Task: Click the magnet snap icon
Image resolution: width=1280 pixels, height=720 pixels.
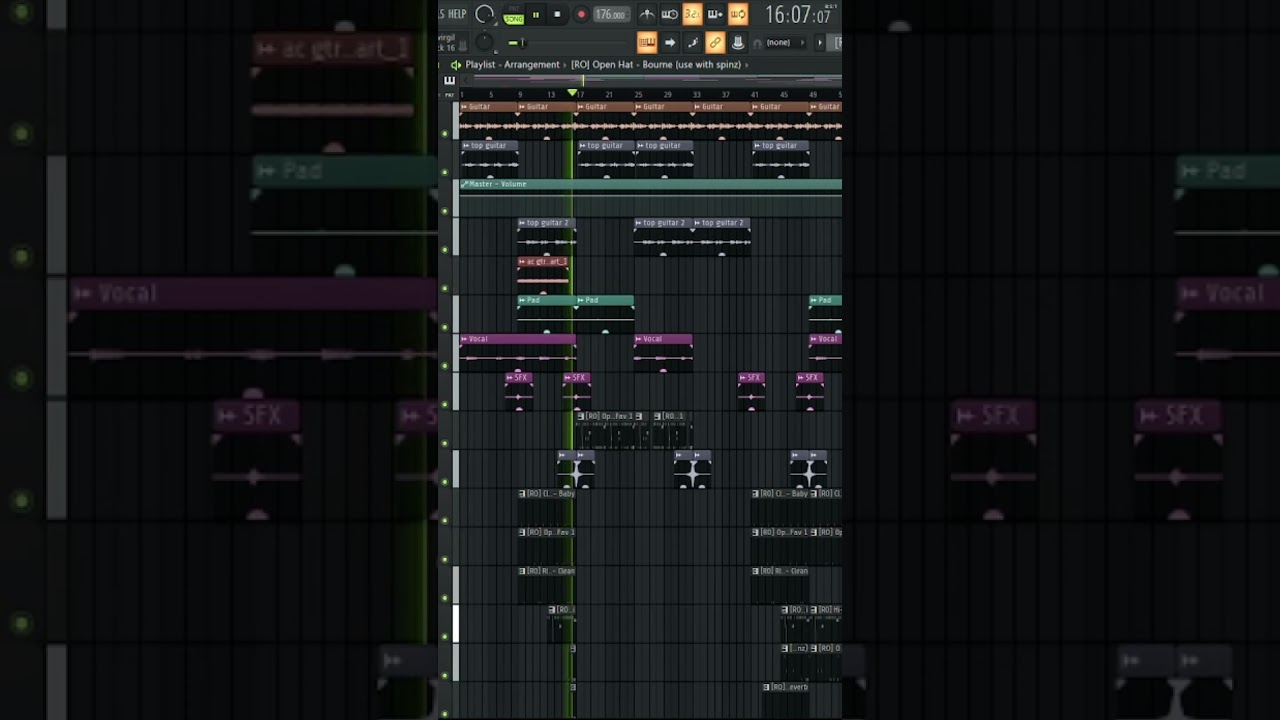Action: click(x=757, y=43)
